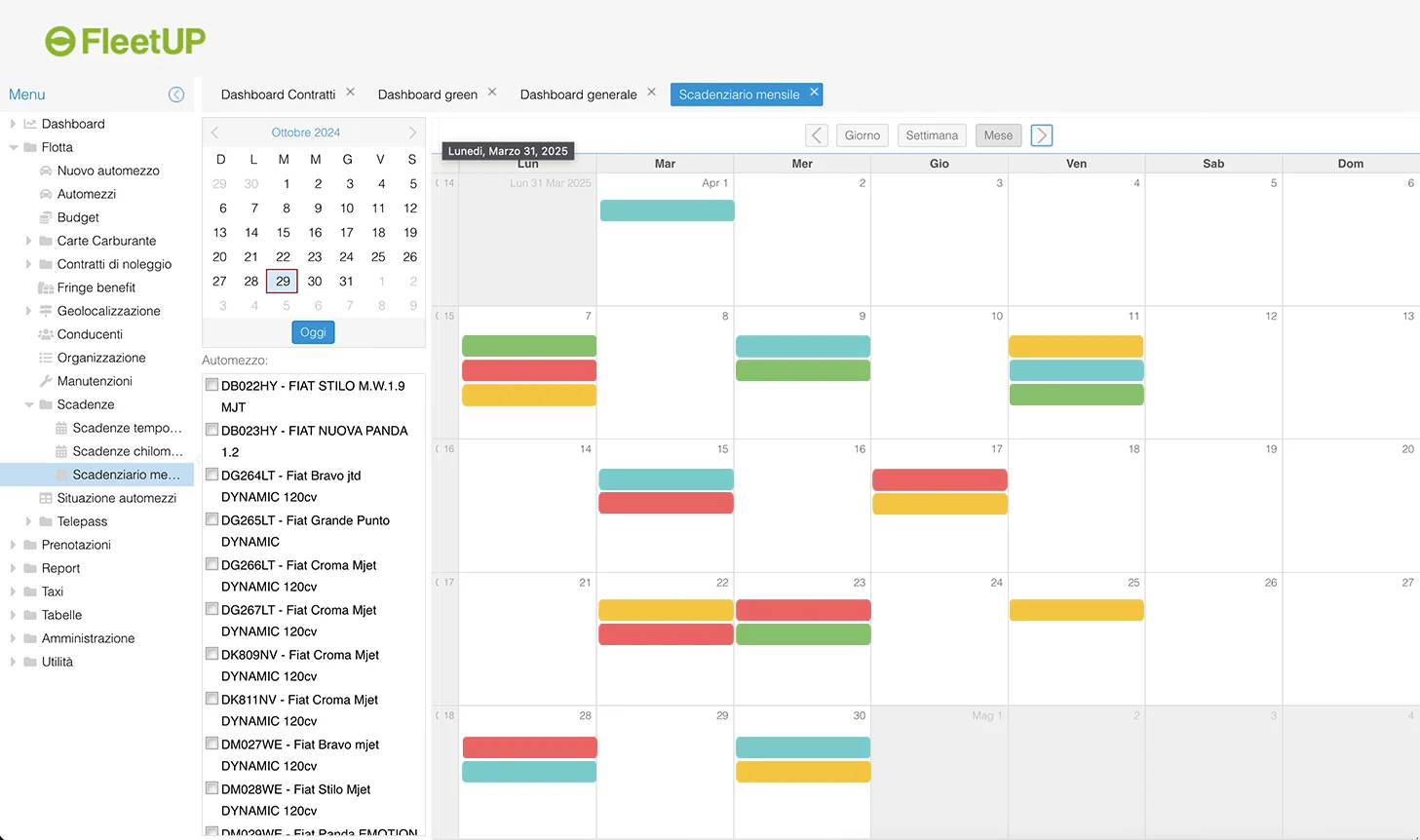Click the Situazione automezzi table icon

(46, 498)
